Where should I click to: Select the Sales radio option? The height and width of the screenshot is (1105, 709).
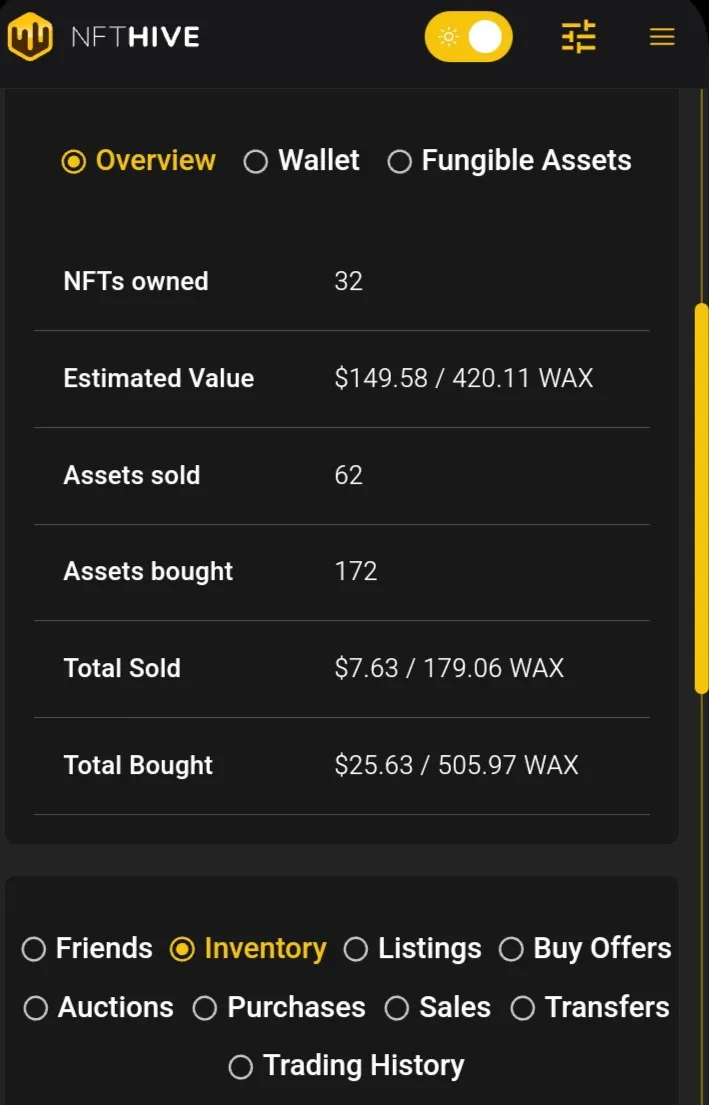tap(438, 1008)
